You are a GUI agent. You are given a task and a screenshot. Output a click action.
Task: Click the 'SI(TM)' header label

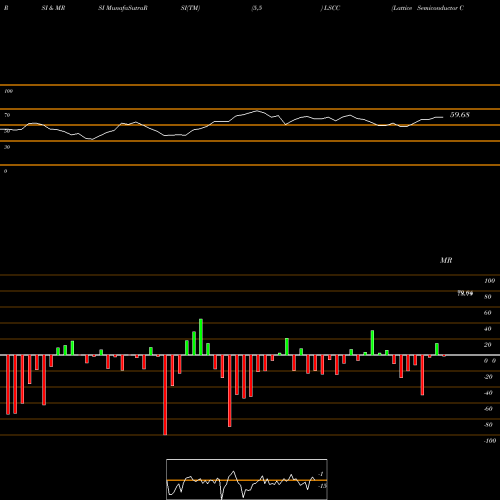[190, 8]
